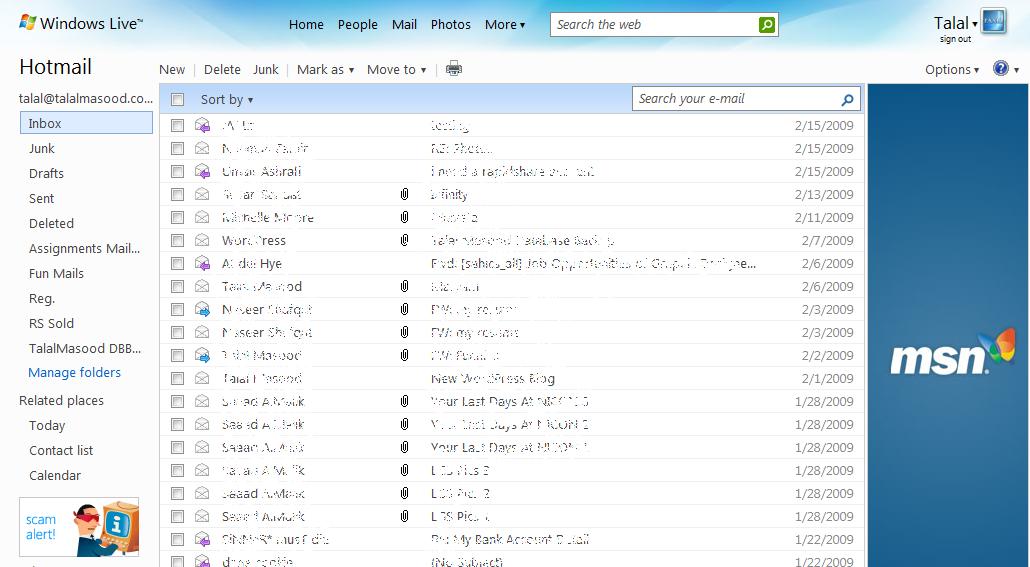
Task: Open the TalalMasood DBB folder
Action: 85,348
